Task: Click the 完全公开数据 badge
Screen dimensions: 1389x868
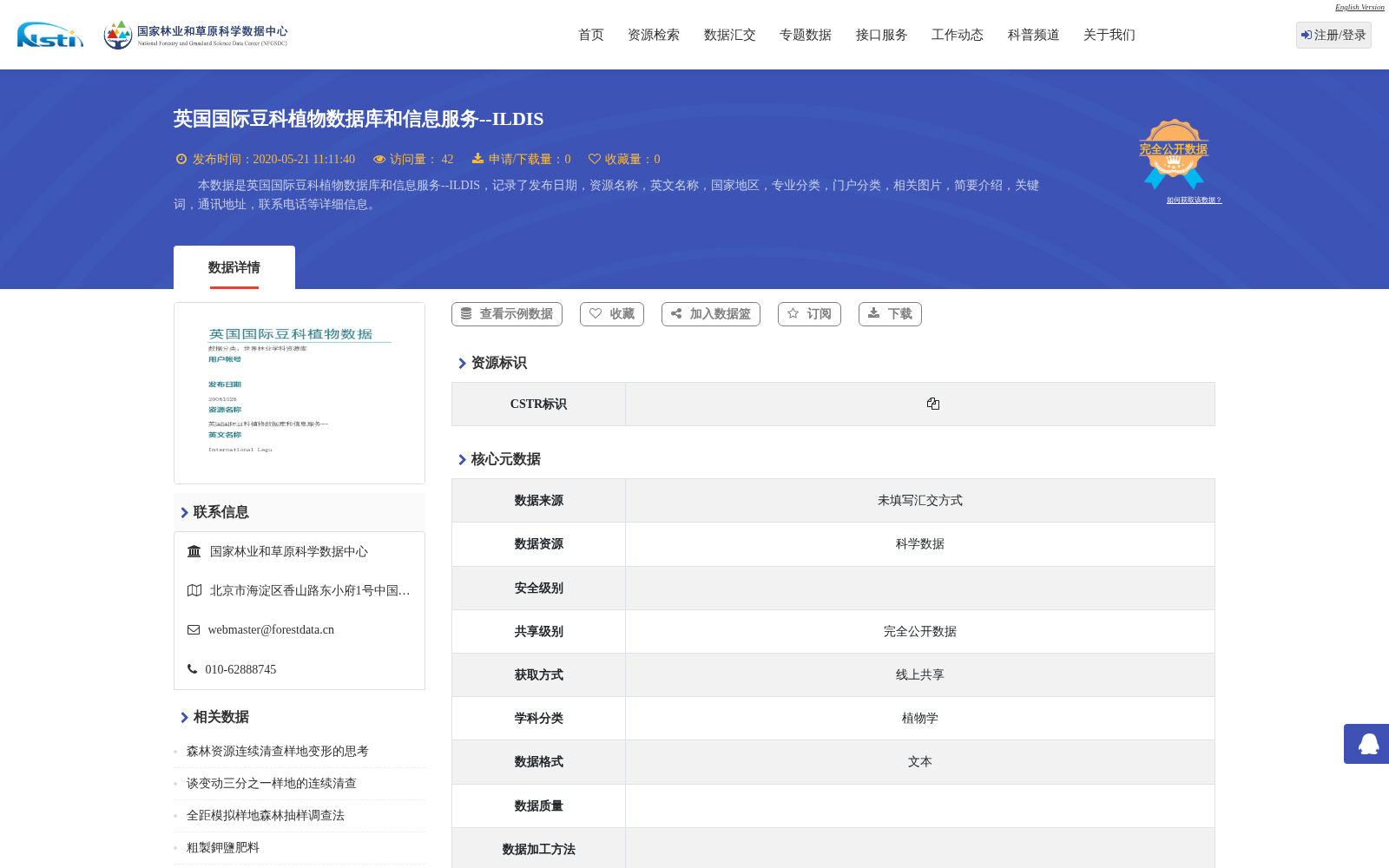Action: point(1174,154)
